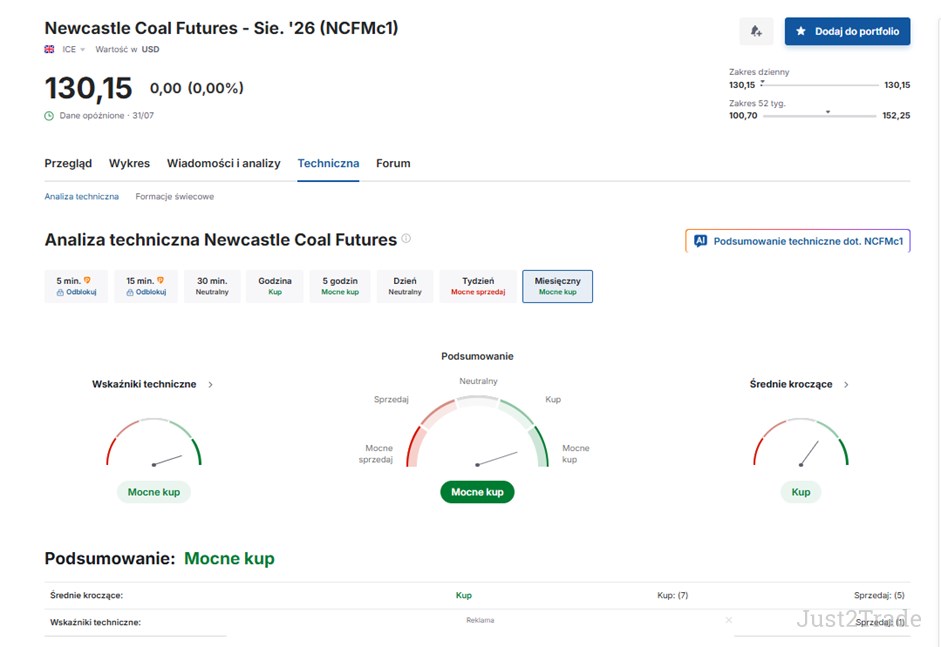The image size is (941, 647).
Task: Click the 52-week high value 152,25
Action: 896,115
